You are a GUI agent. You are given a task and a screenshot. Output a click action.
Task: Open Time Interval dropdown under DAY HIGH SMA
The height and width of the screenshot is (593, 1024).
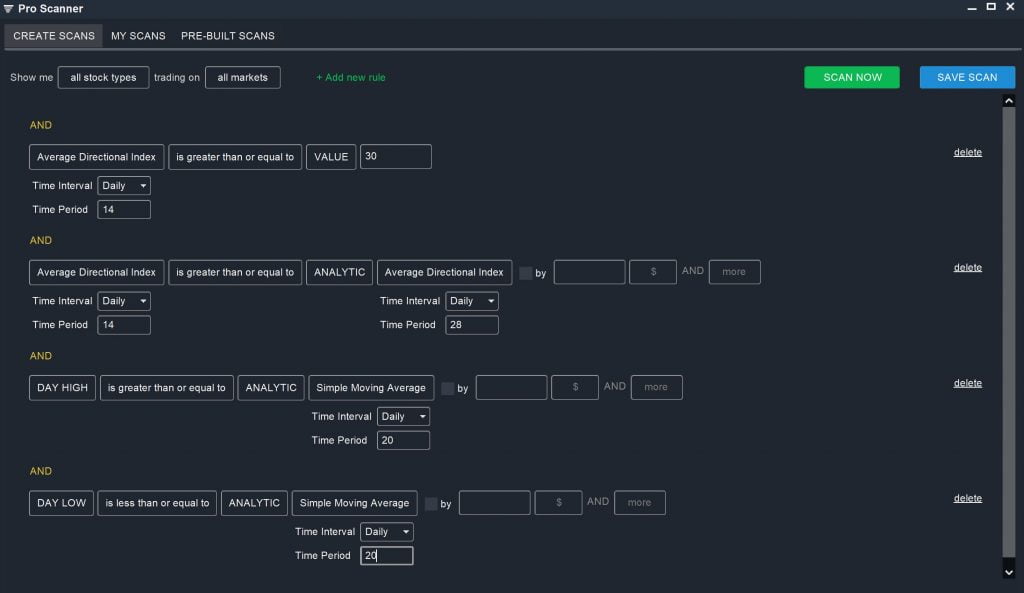[403, 417]
